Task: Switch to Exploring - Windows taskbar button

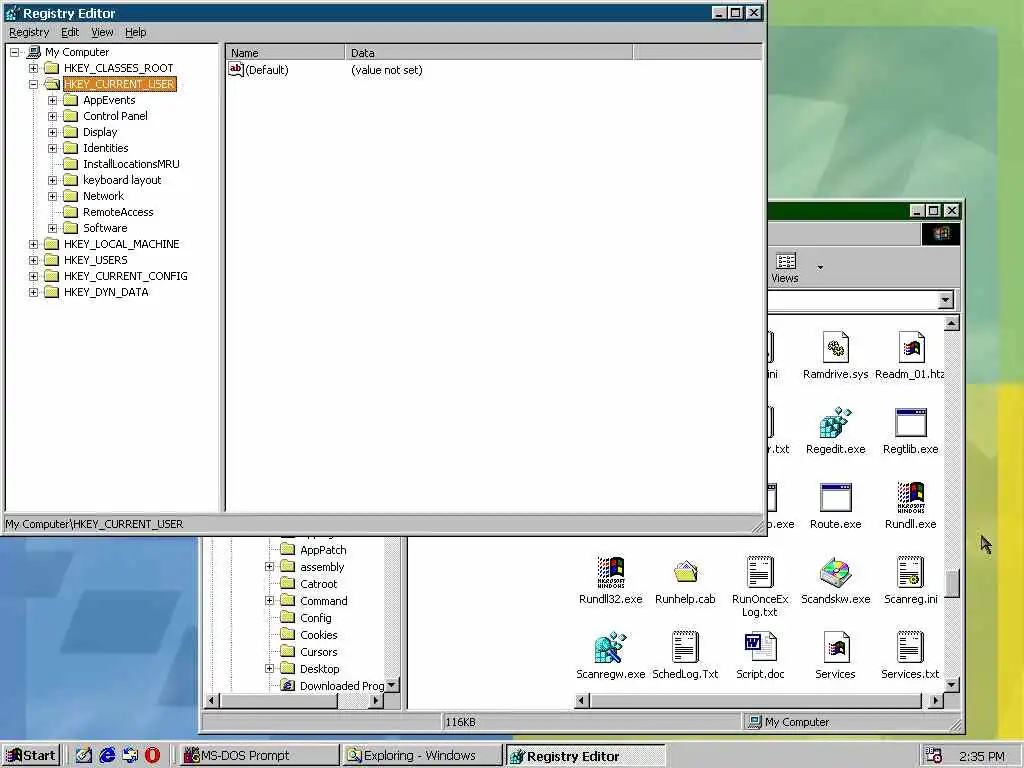Action: [x=422, y=756]
